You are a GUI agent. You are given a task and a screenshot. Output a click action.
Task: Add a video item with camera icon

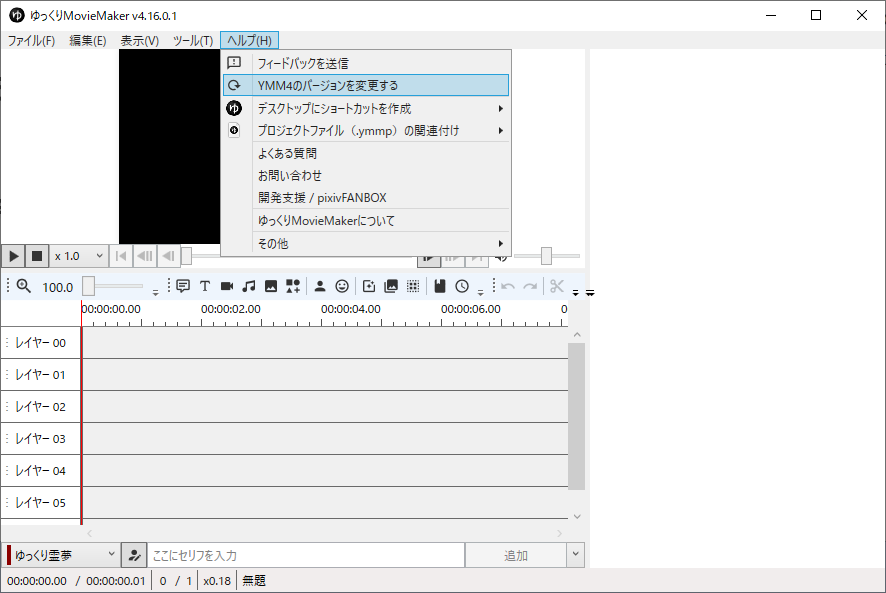(227, 286)
